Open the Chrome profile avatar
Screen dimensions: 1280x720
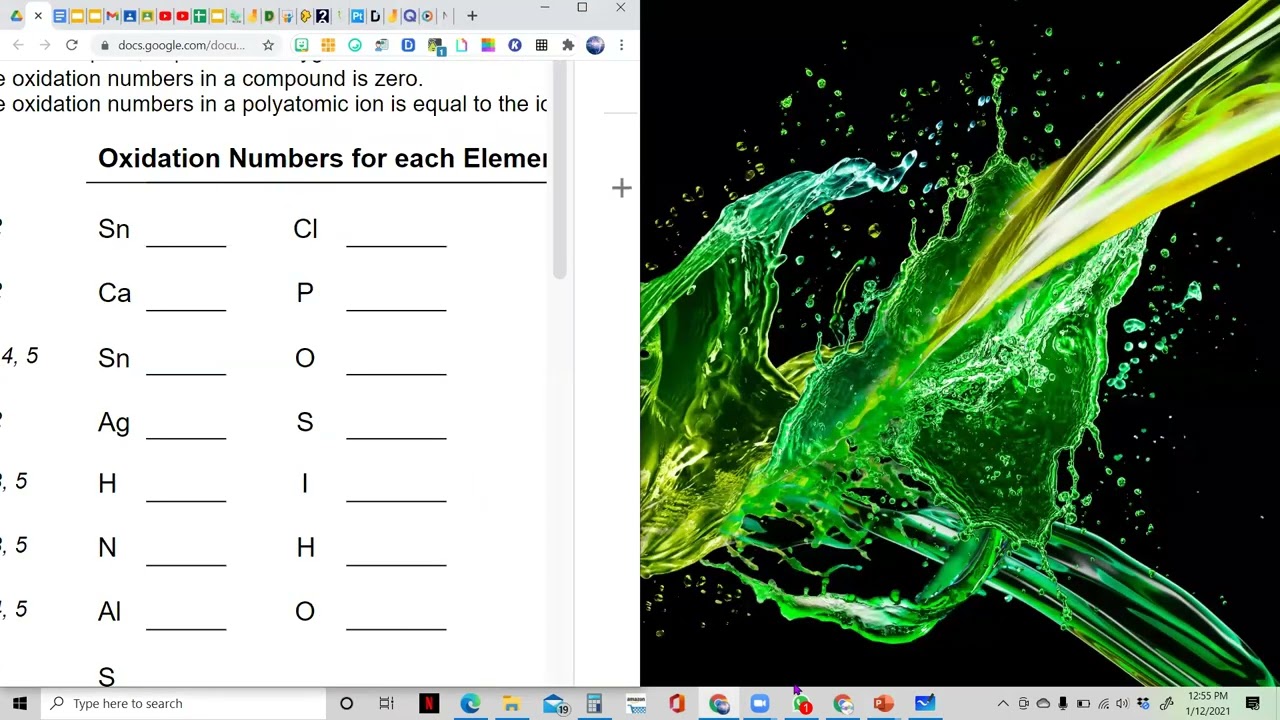[595, 45]
